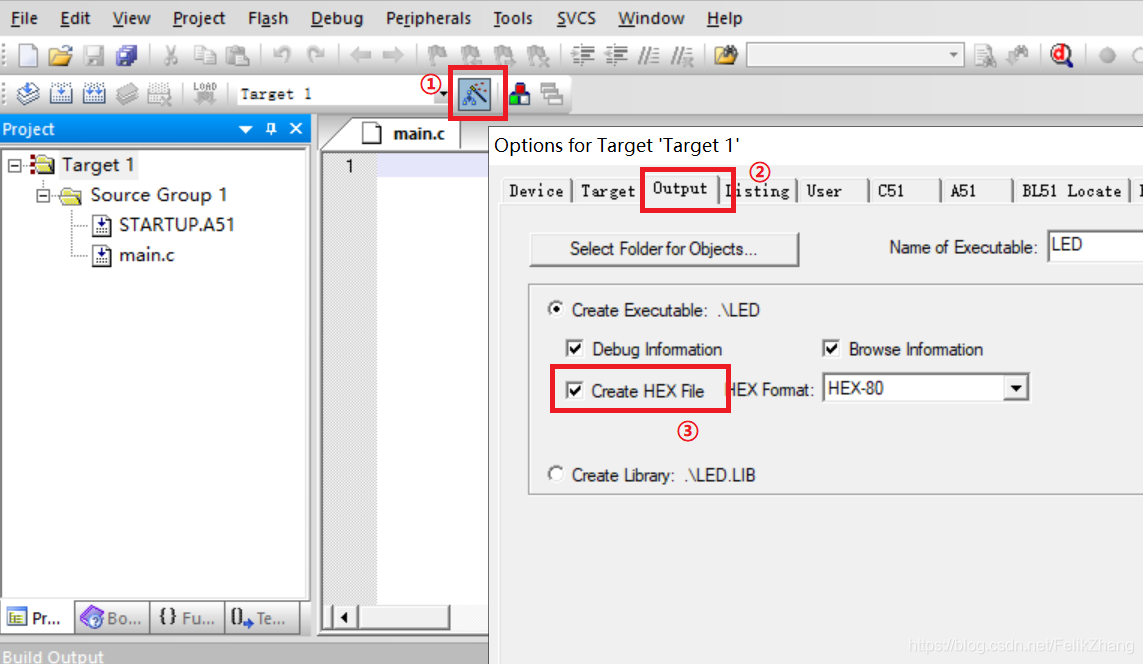Open the Peripherals menu
The height and width of the screenshot is (664, 1143).
coord(428,18)
